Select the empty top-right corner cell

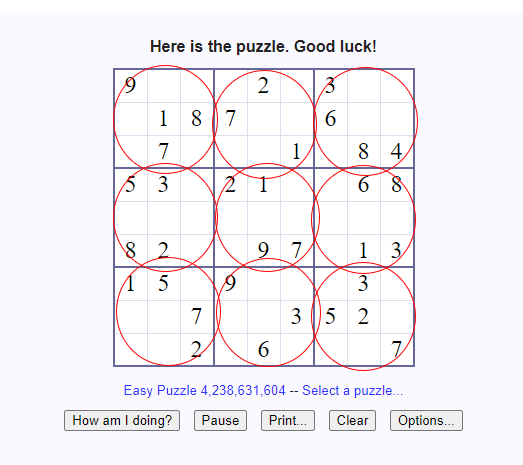click(397, 86)
